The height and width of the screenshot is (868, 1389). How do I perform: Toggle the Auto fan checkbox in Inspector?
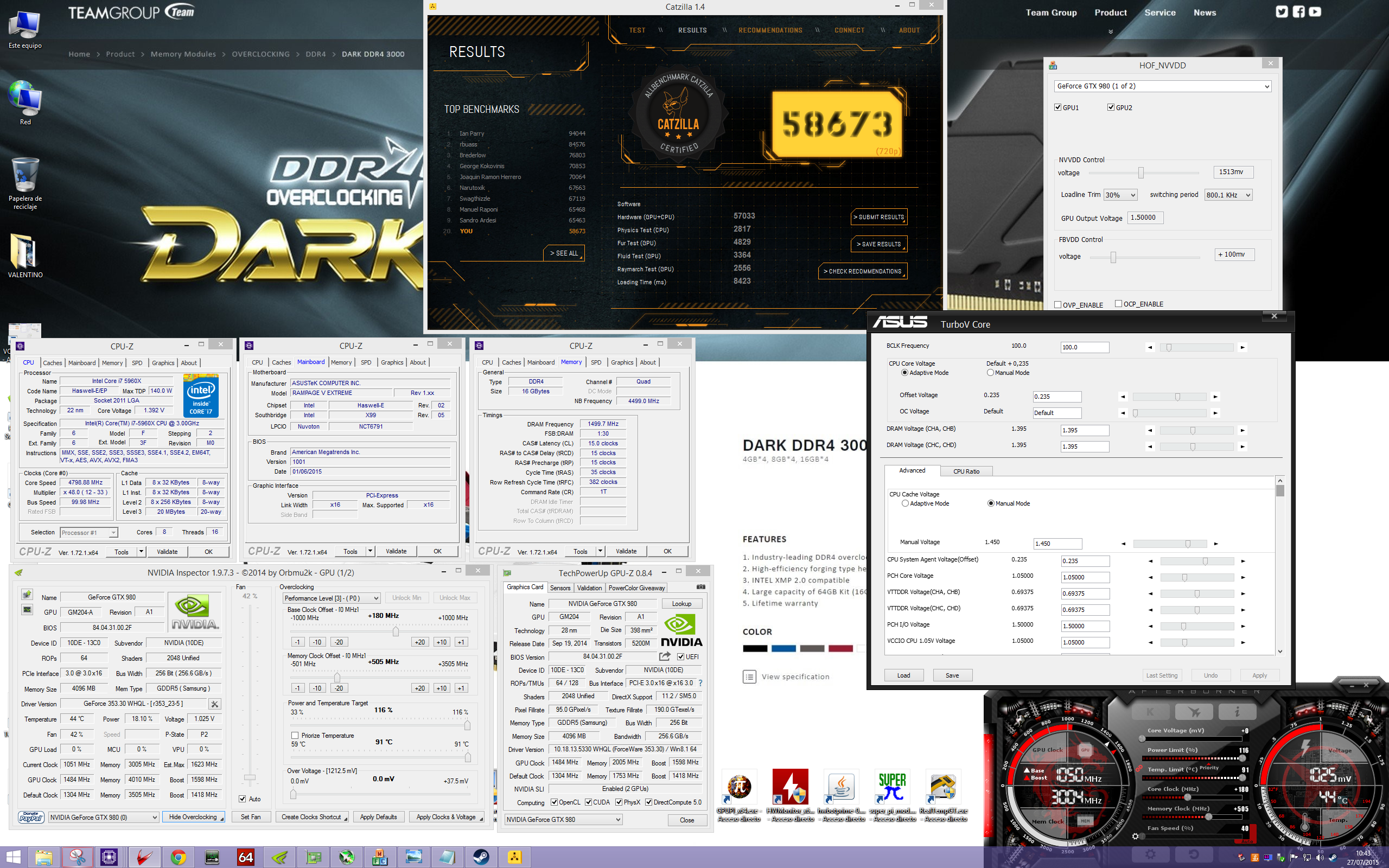point(242,799)
